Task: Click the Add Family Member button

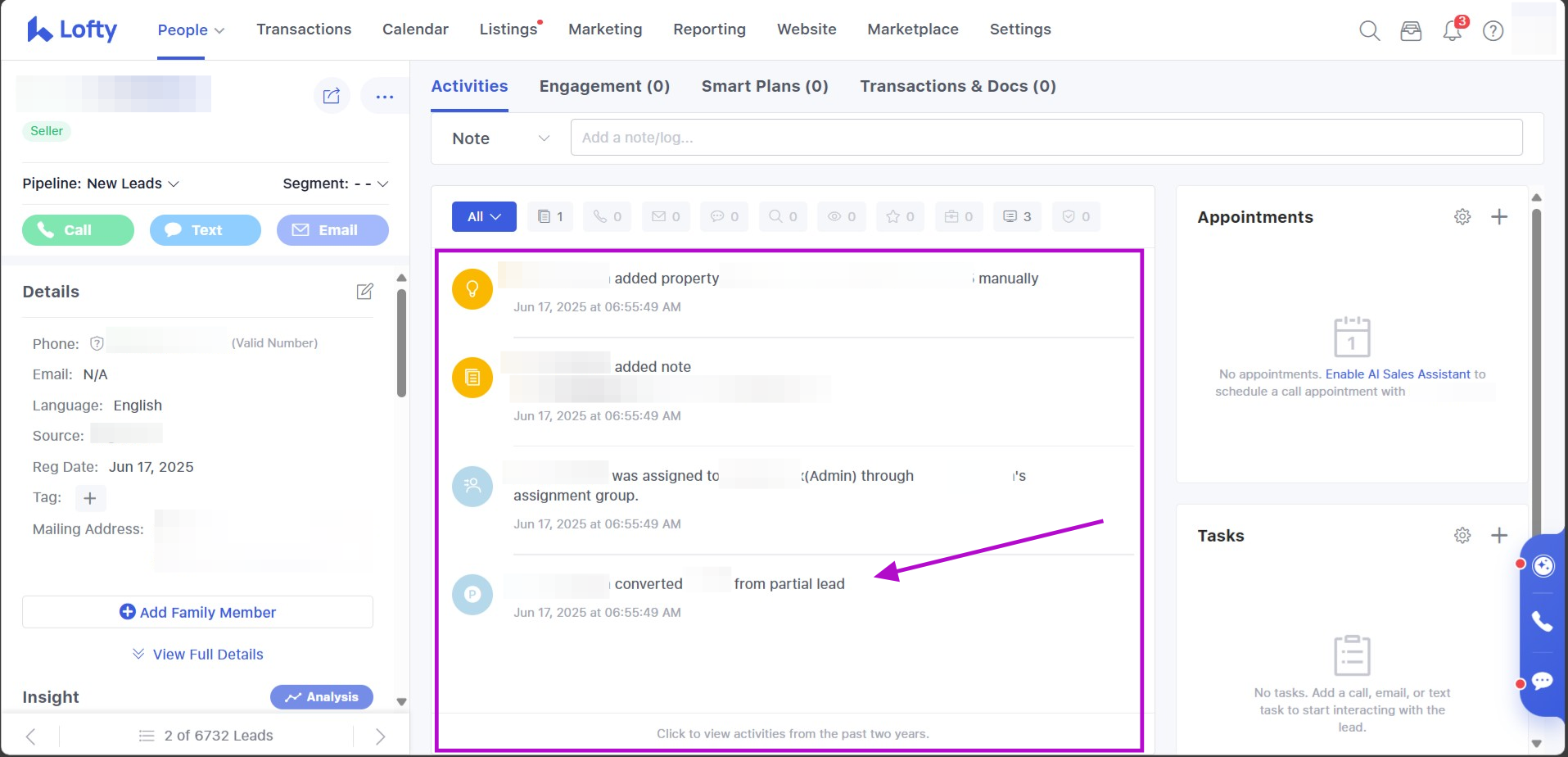Action: 197,612
